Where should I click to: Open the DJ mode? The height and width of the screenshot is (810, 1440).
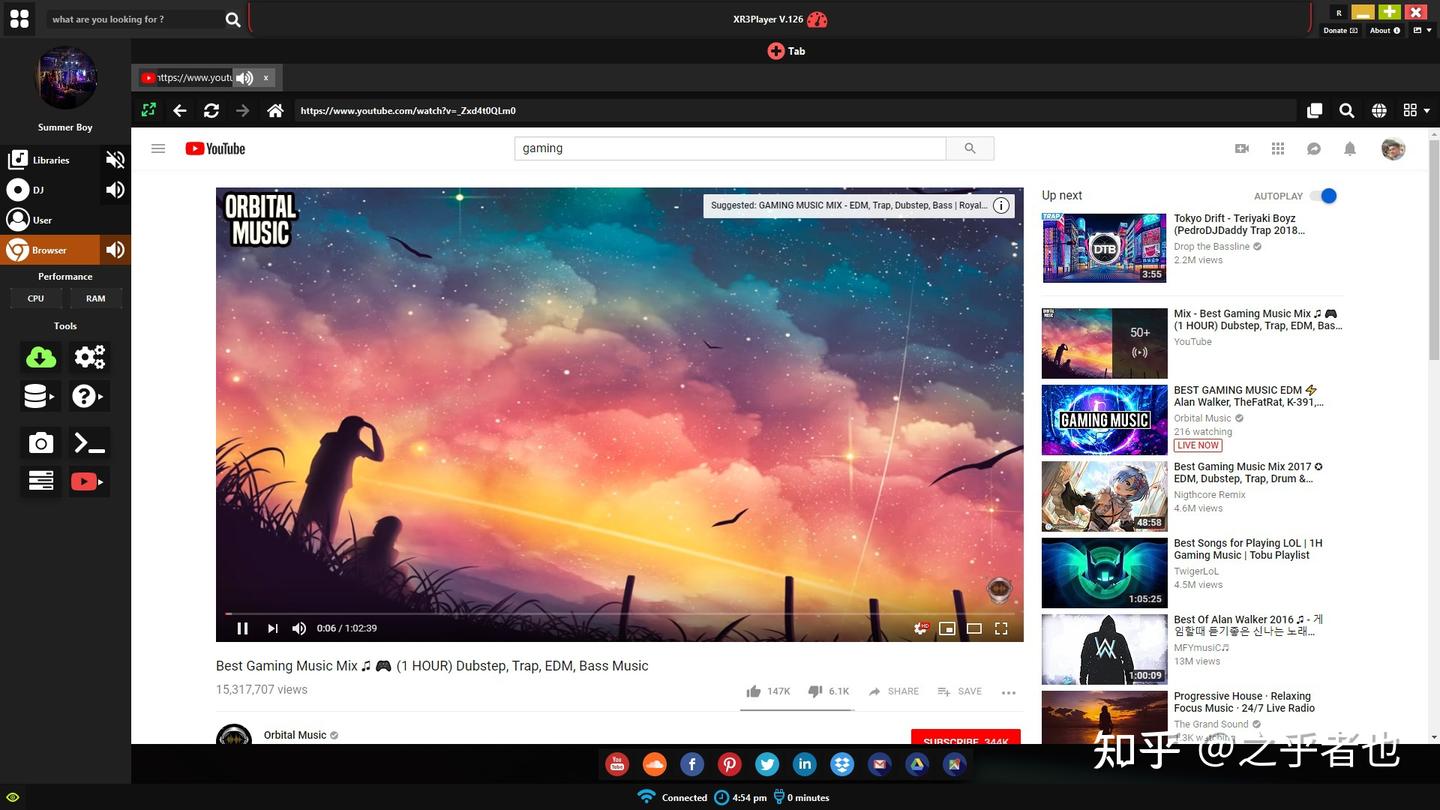[50, 190]
